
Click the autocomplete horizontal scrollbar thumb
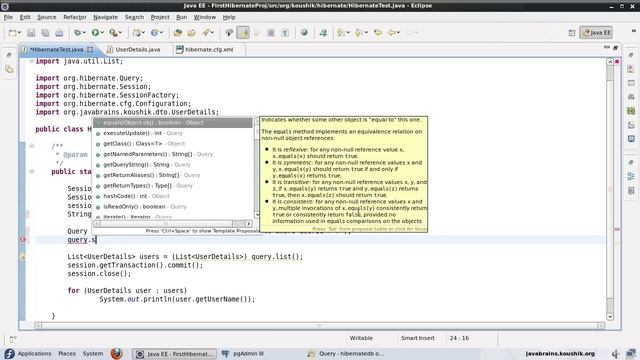point(167,224)
